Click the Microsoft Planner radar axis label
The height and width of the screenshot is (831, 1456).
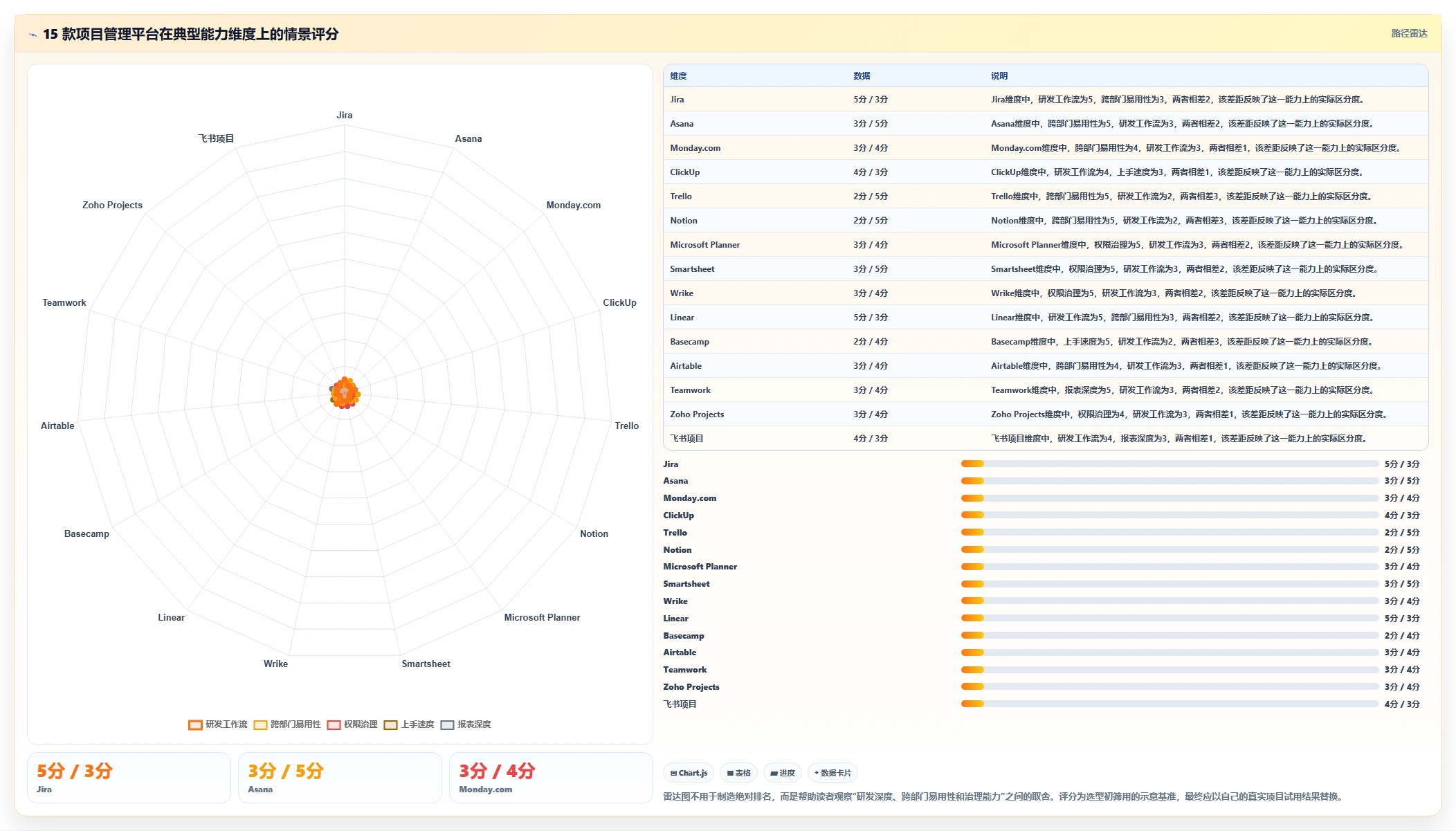tap(542, 618)
